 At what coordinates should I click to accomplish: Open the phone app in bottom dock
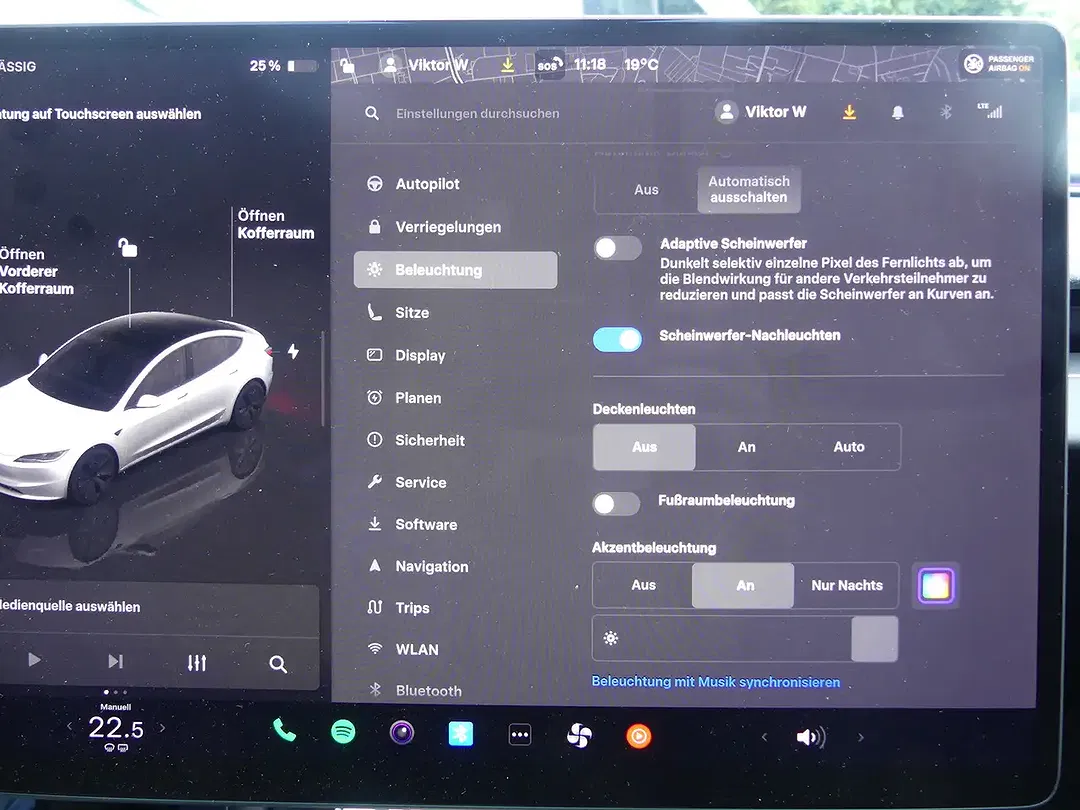(x=284, y=731)
